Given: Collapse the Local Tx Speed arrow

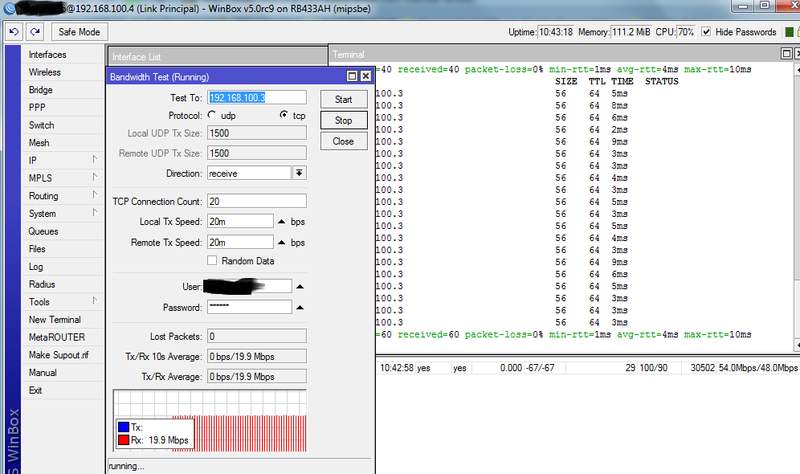Looking at the screenshot, I should [282, 221].
